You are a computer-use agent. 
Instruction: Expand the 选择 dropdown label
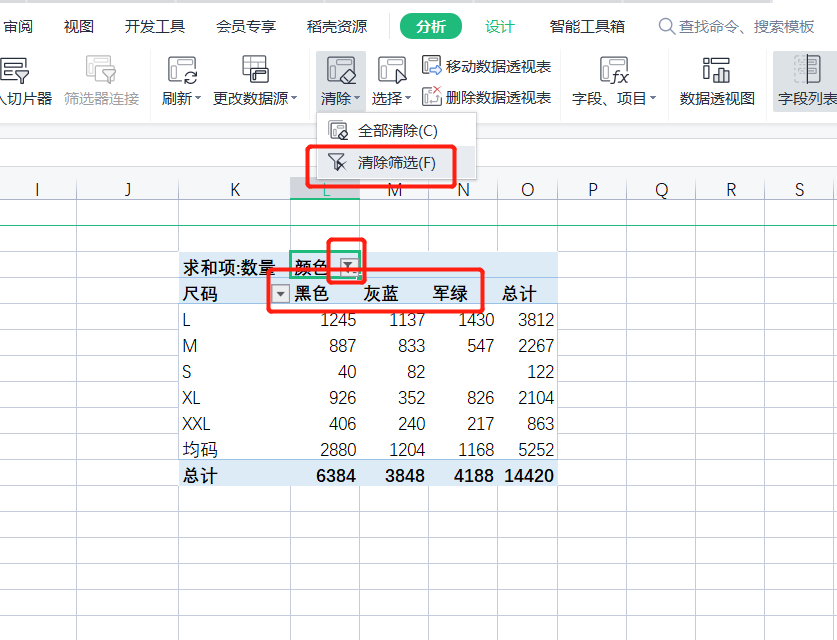tap(391, 98)
